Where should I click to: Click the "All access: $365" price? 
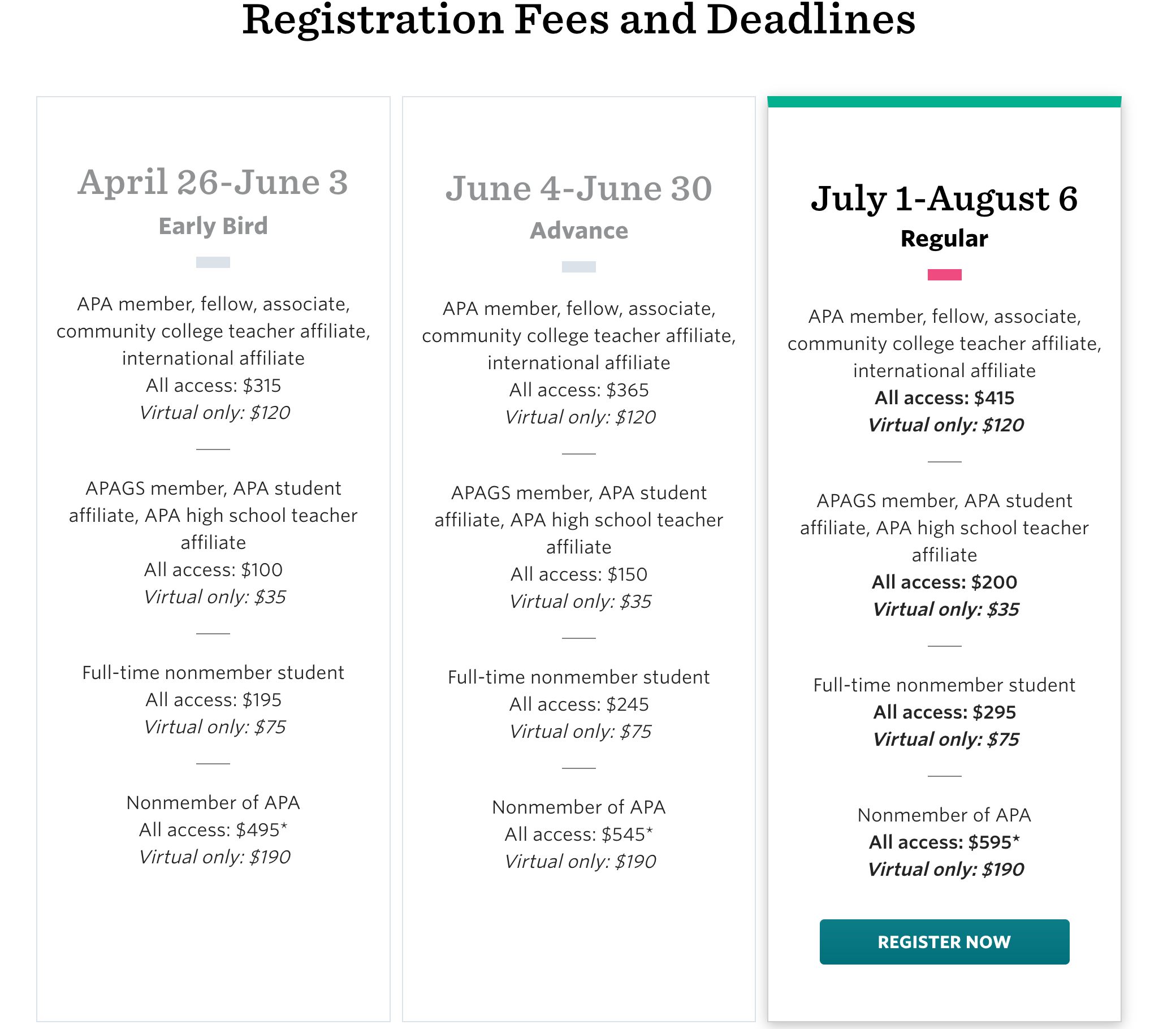(578, 390)
